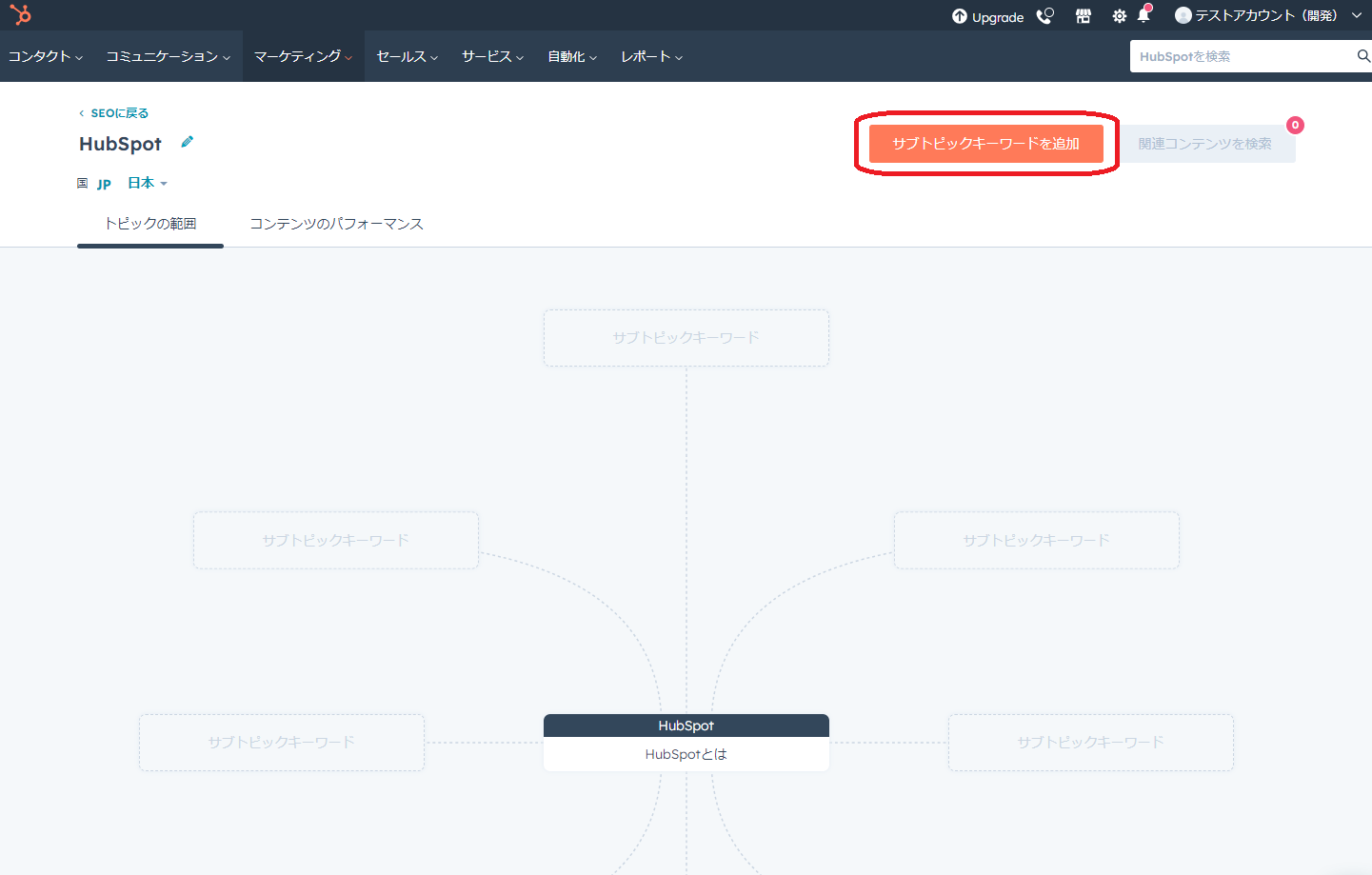Click 関連コンテンツを検索 button

pos(1205,144)
